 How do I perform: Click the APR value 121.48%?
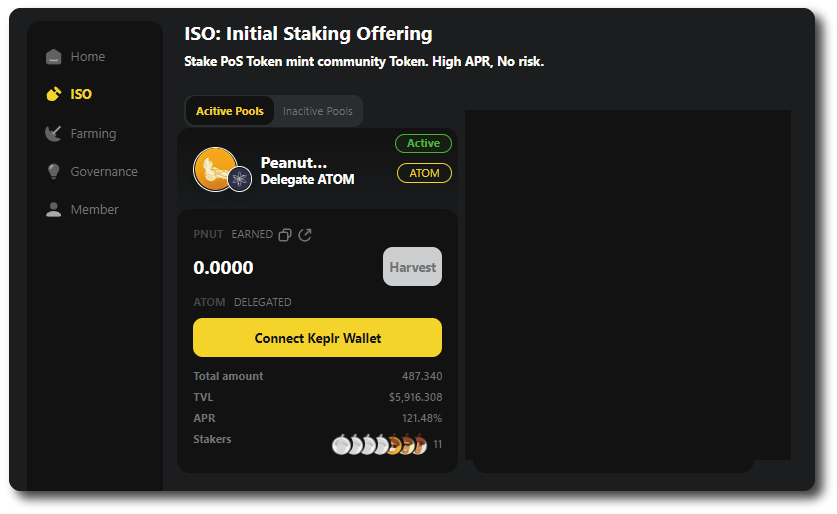[422, 418]
